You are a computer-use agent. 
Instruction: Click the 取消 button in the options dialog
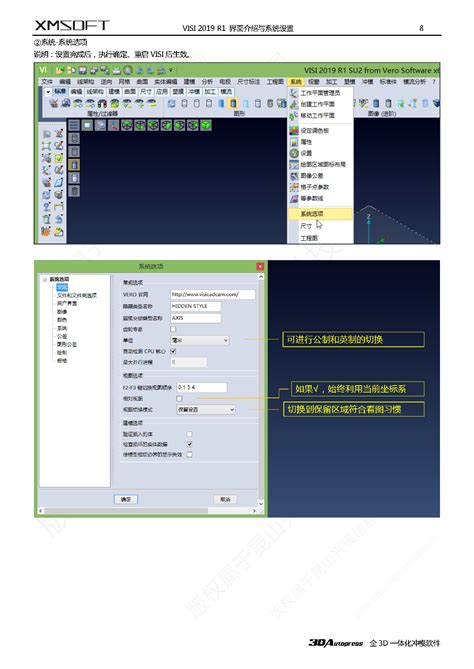tap(225, 499)
